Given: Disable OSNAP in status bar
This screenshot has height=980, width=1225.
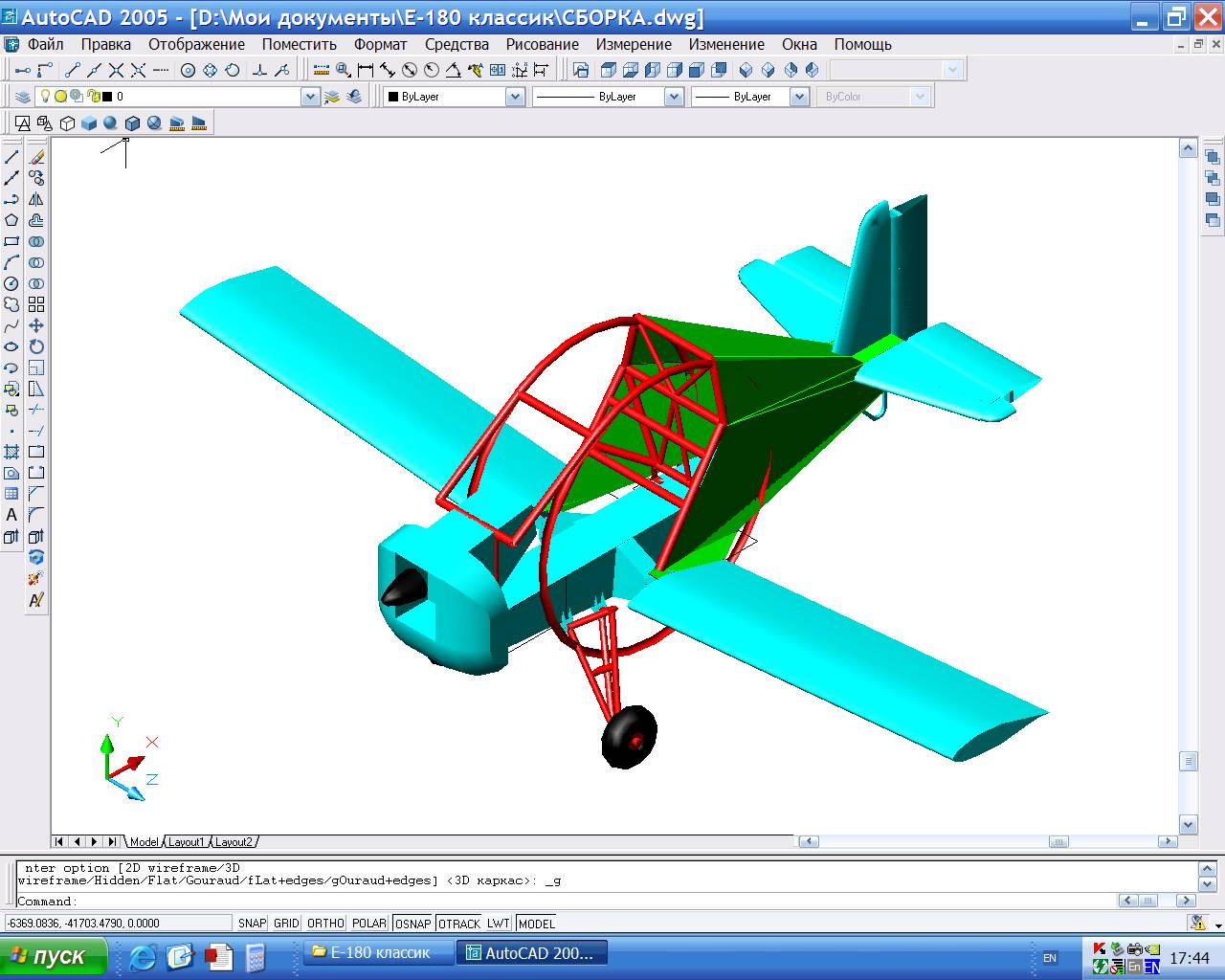Looking at the screenshot, I should tap(412, 924).
